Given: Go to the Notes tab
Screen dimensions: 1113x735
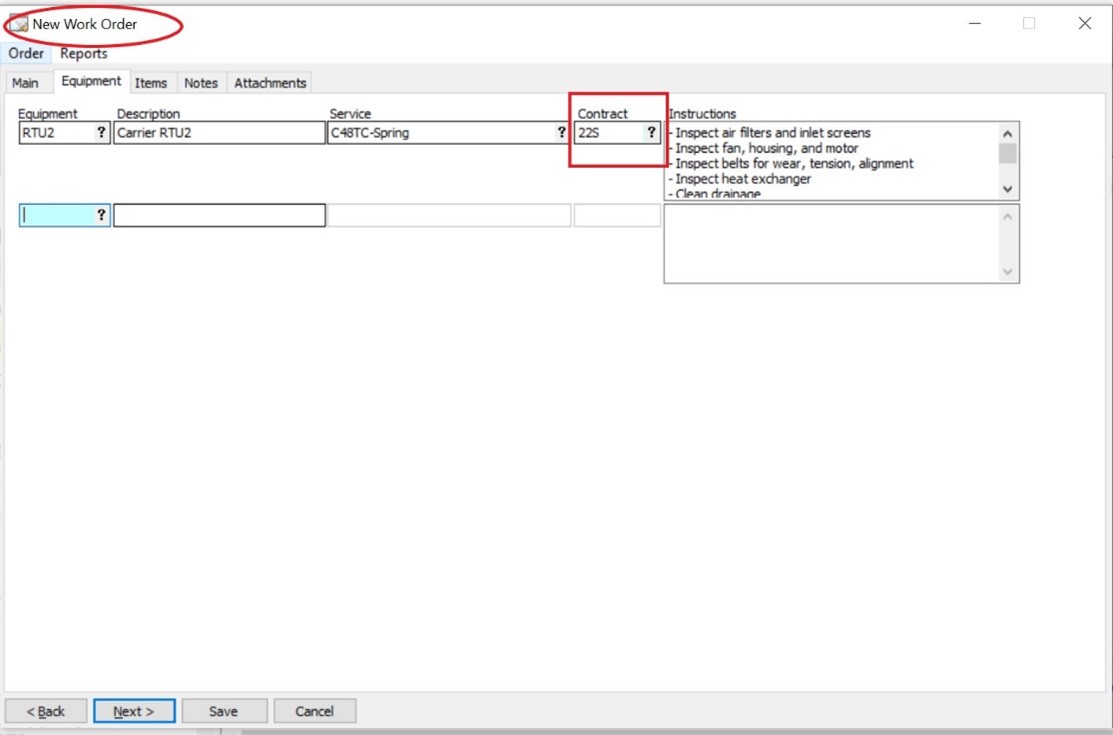Looking at the screenshot, I should (201, 83).
